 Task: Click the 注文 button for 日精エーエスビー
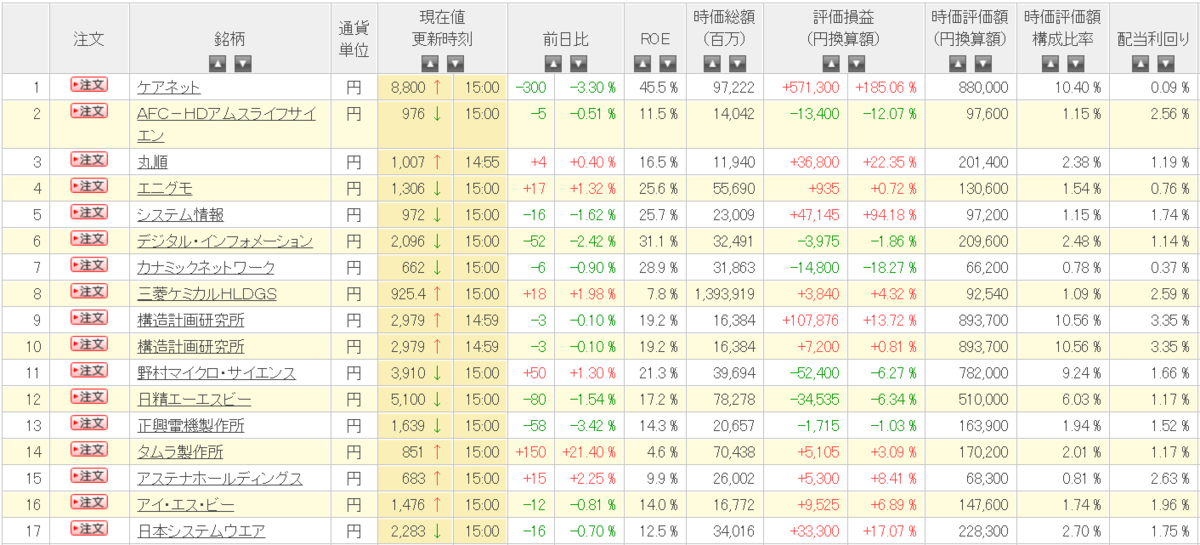point(88,396)
